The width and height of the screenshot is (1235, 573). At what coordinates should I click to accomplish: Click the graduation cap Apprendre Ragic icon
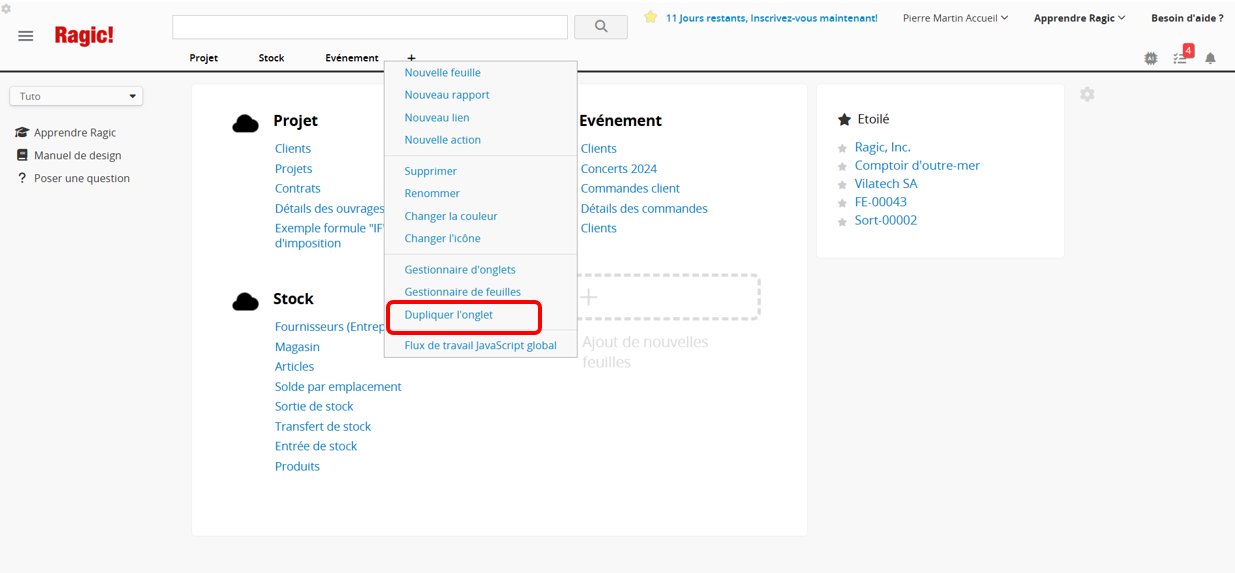coord(22,132)
